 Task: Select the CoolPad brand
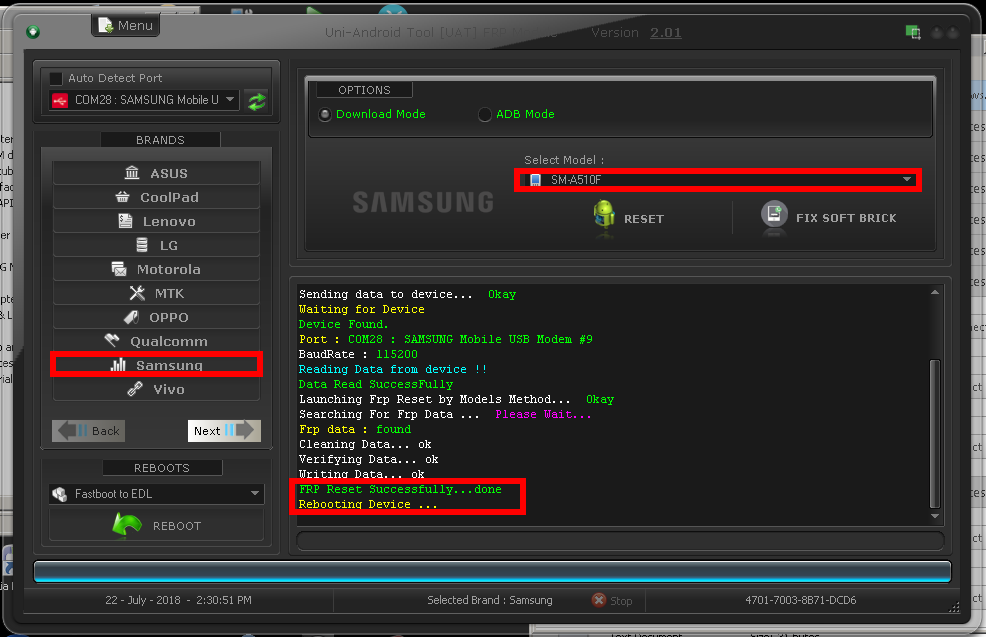[x=157, y=197]
